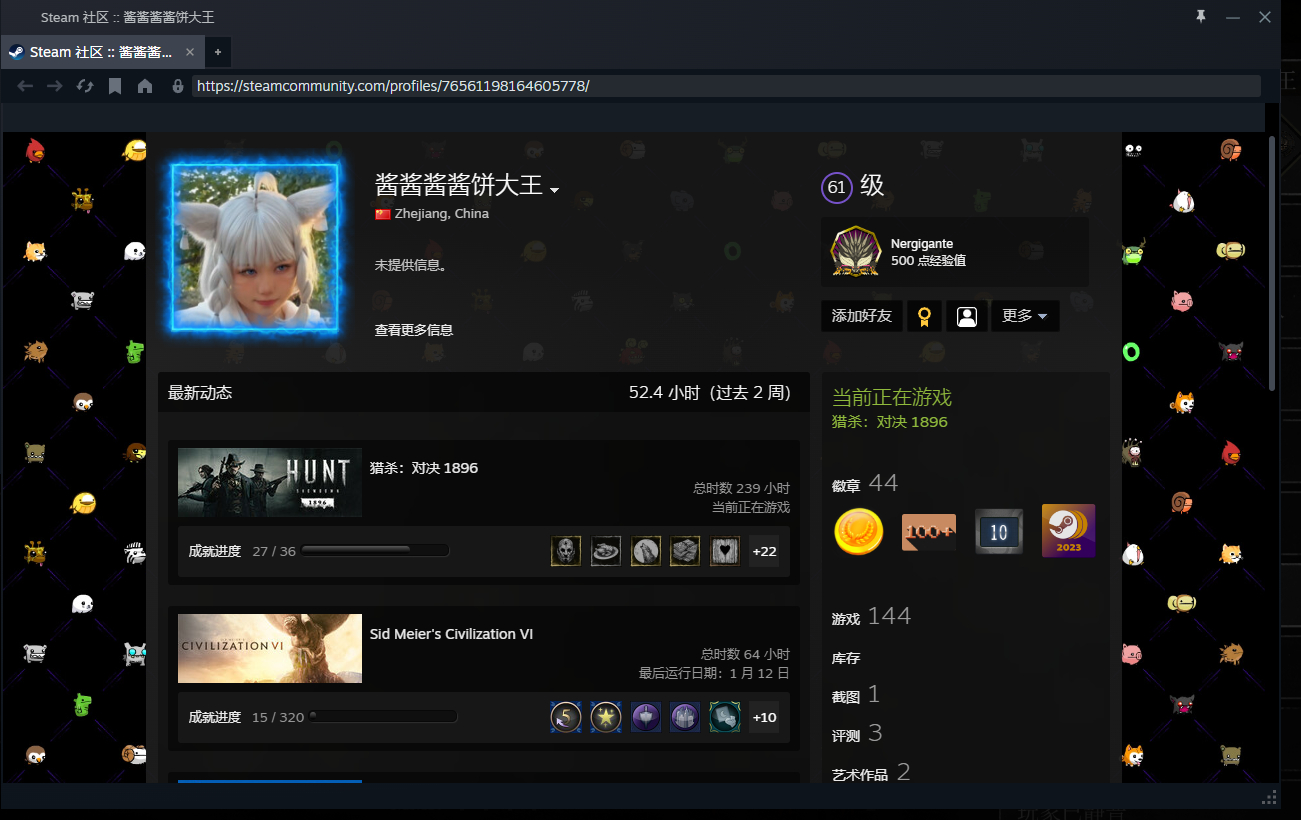Screen dimensions: 1301x820
Task: Go back using the browser back arrow
Action: tap(25, 86)
